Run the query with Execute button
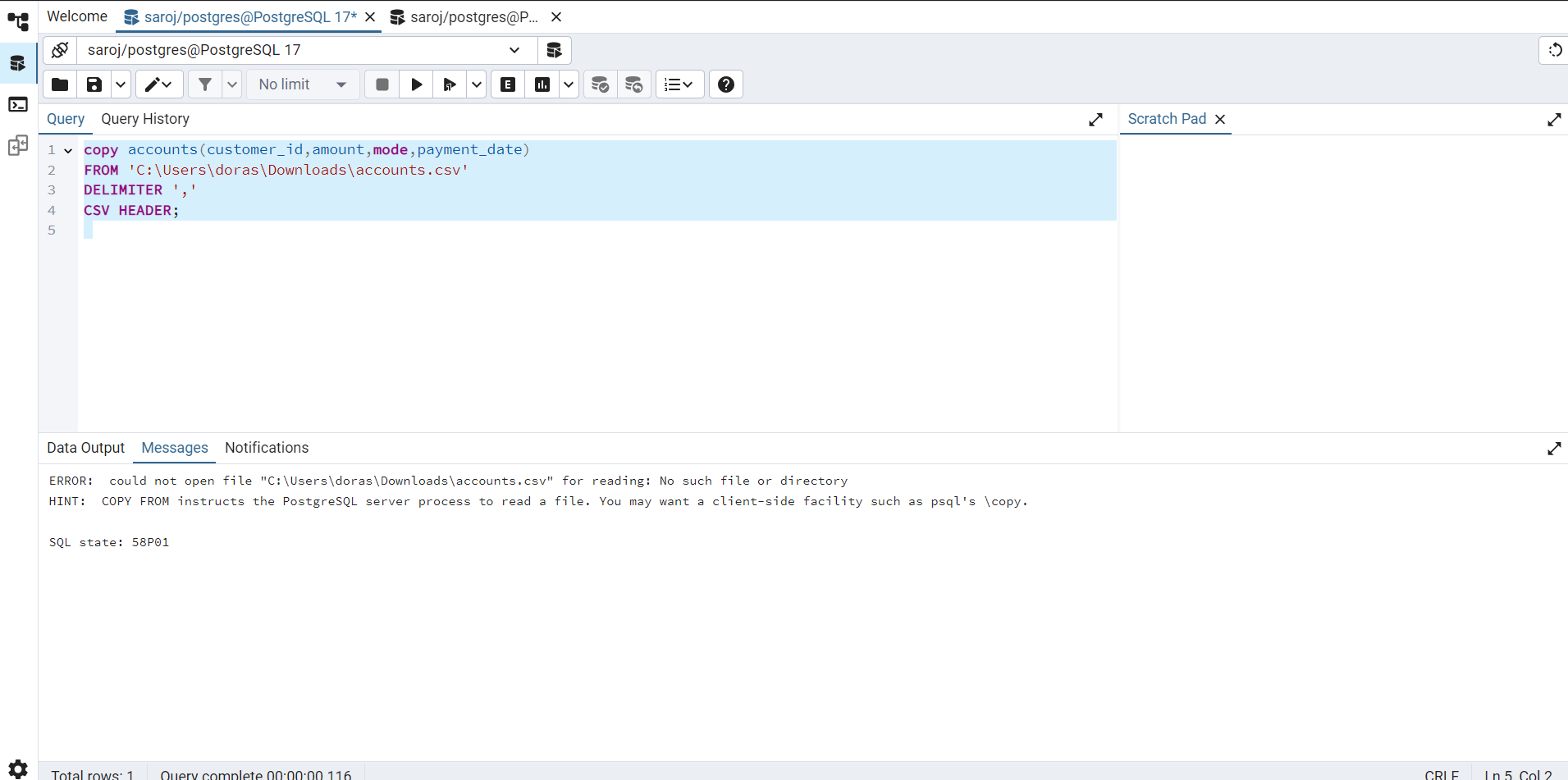The height and width of the screenshot is (780, 1568). coord(417,84)
